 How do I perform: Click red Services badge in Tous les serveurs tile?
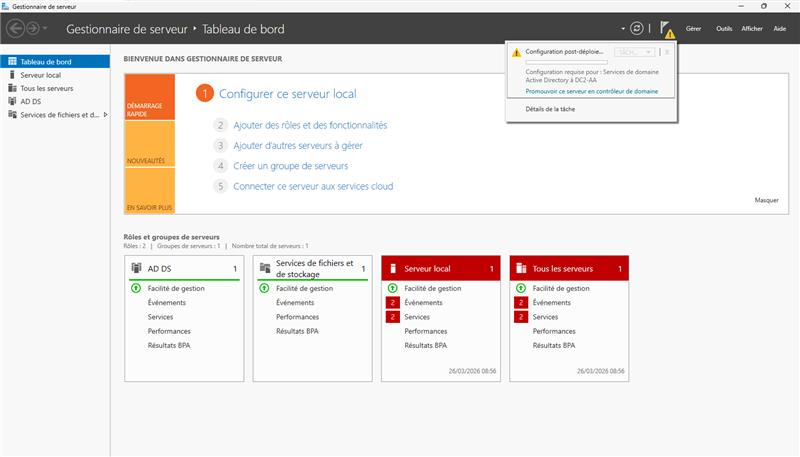520,317
